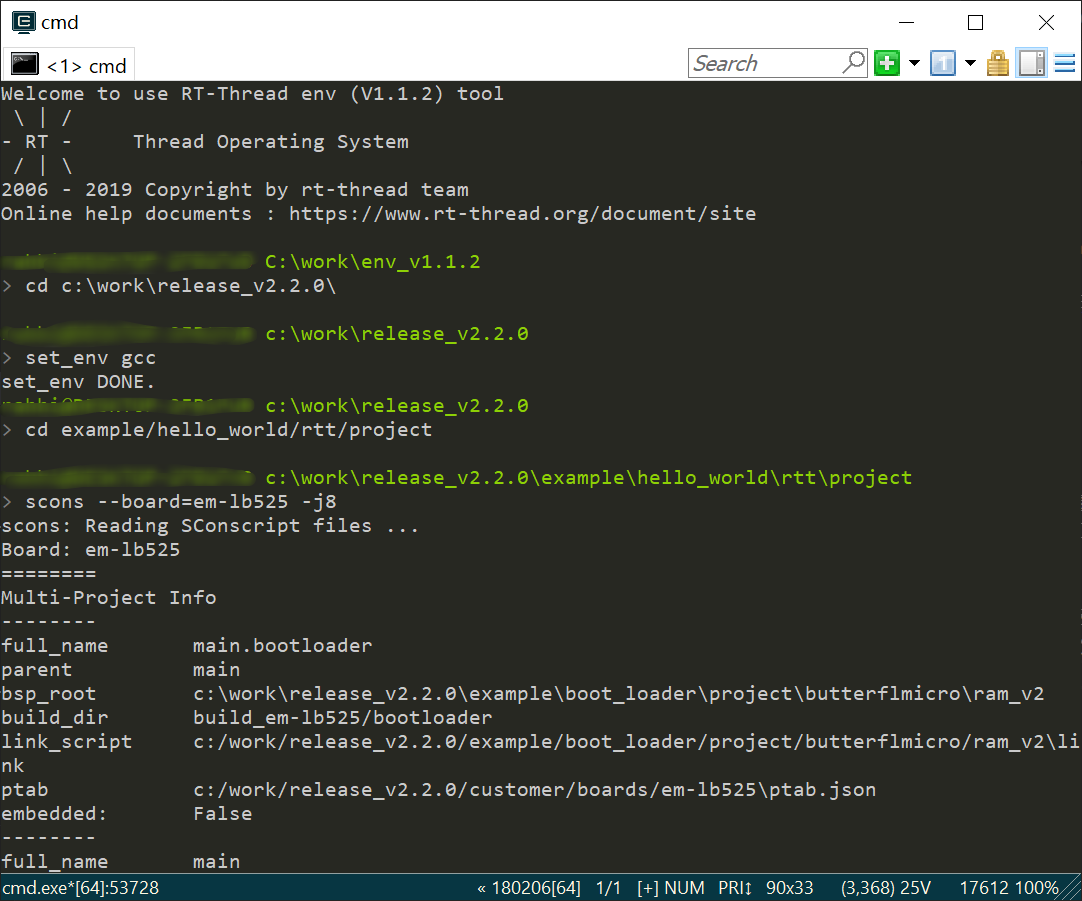Viewport: 1082px width, 901px height.
Task: Click the active console number icon
Action: (943, 64)
